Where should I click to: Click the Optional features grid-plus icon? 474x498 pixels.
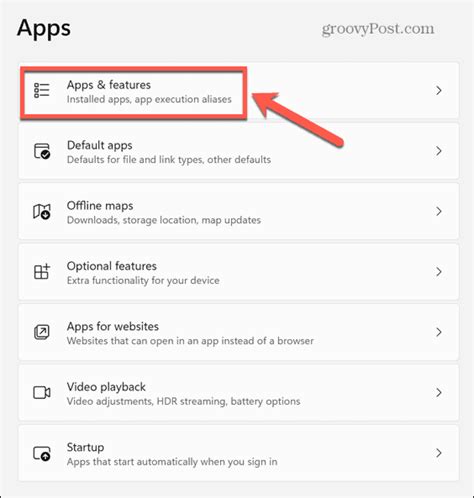[x=42, y=272]
